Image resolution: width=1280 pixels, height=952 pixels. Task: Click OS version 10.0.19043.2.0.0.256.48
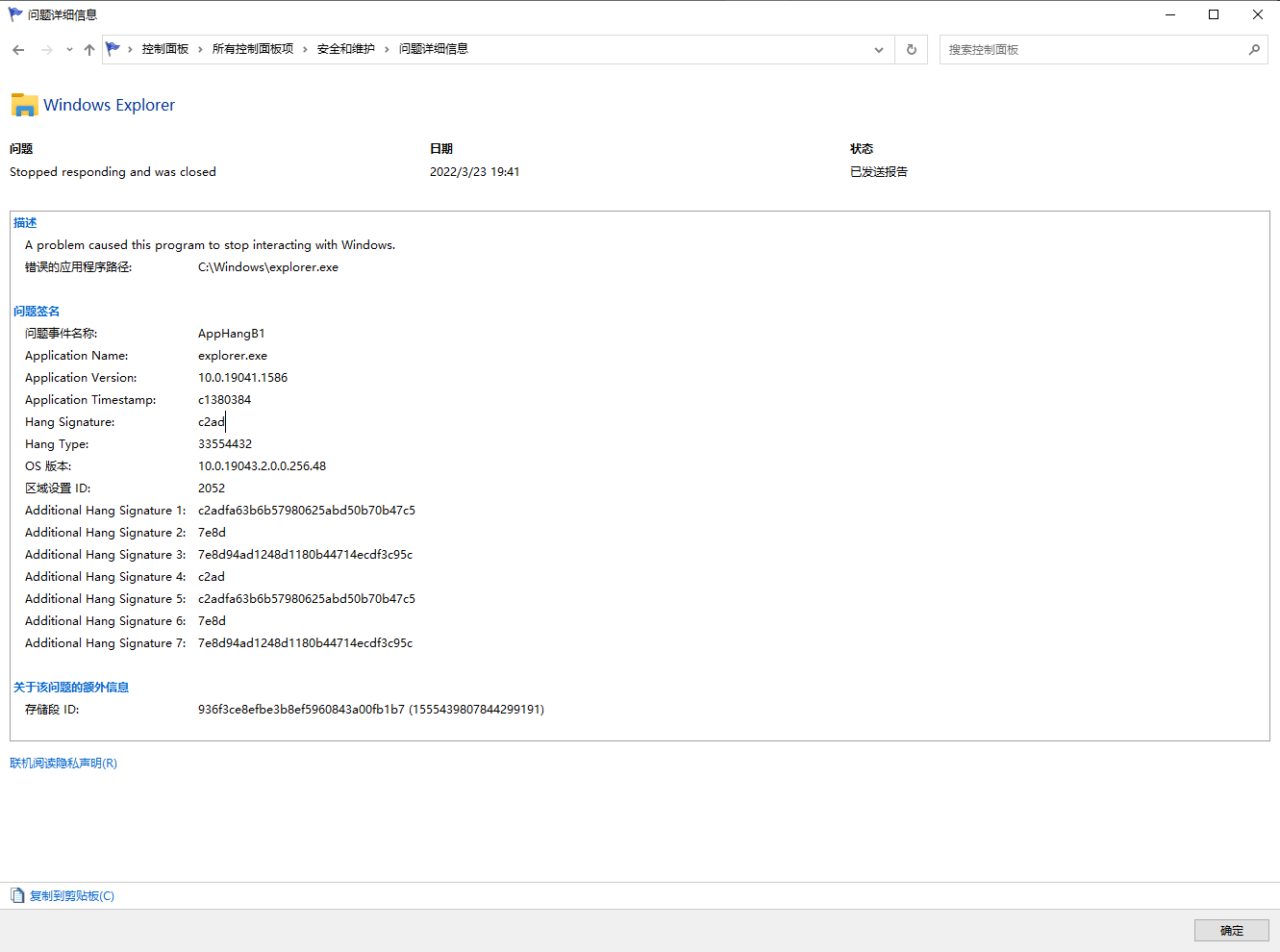click(x=263, y=466)
